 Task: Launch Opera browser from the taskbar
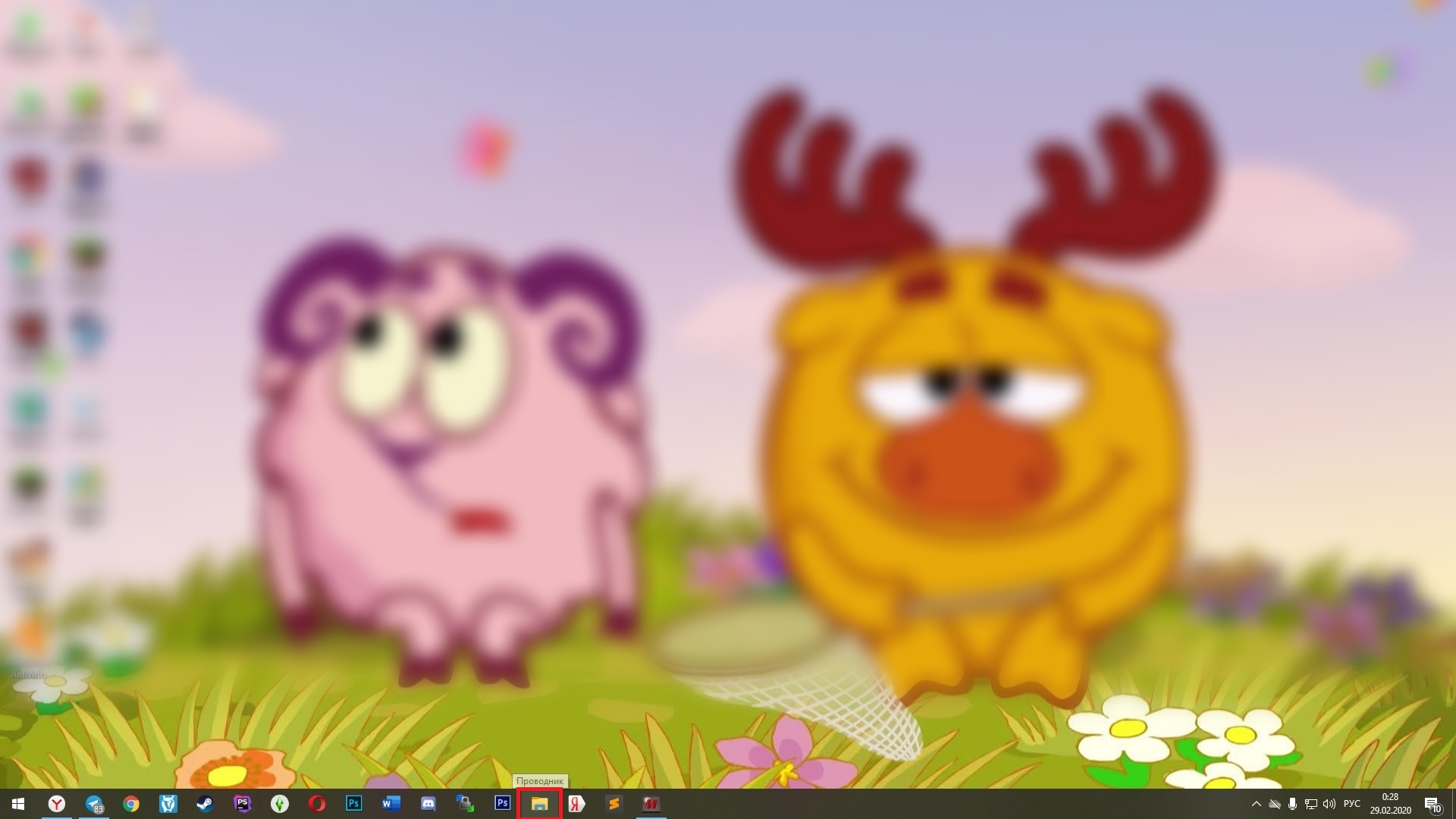(x=317, y=804)
